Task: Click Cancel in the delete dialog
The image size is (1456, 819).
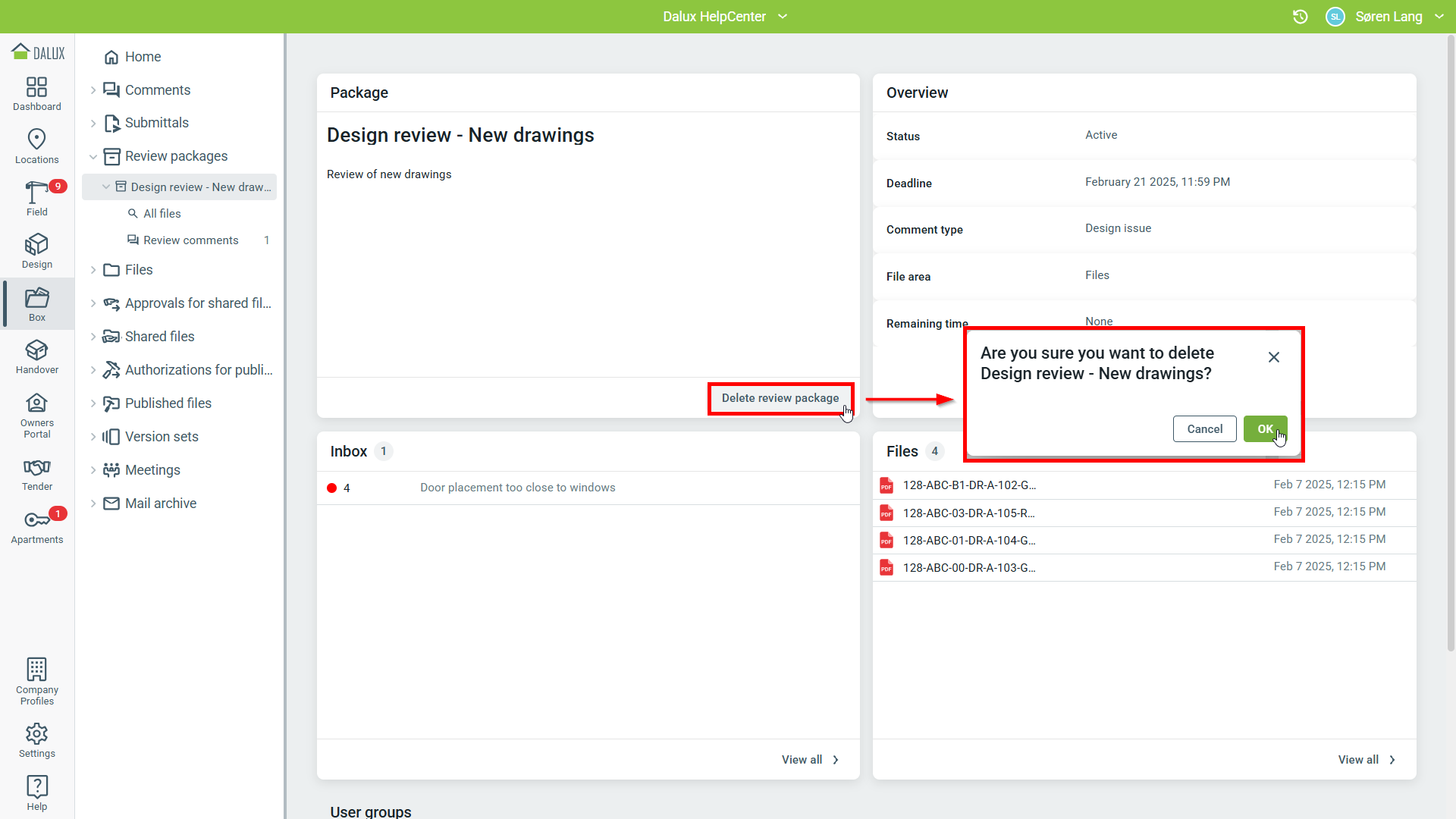Action: pyautogui.click(x=1204, y=429)
